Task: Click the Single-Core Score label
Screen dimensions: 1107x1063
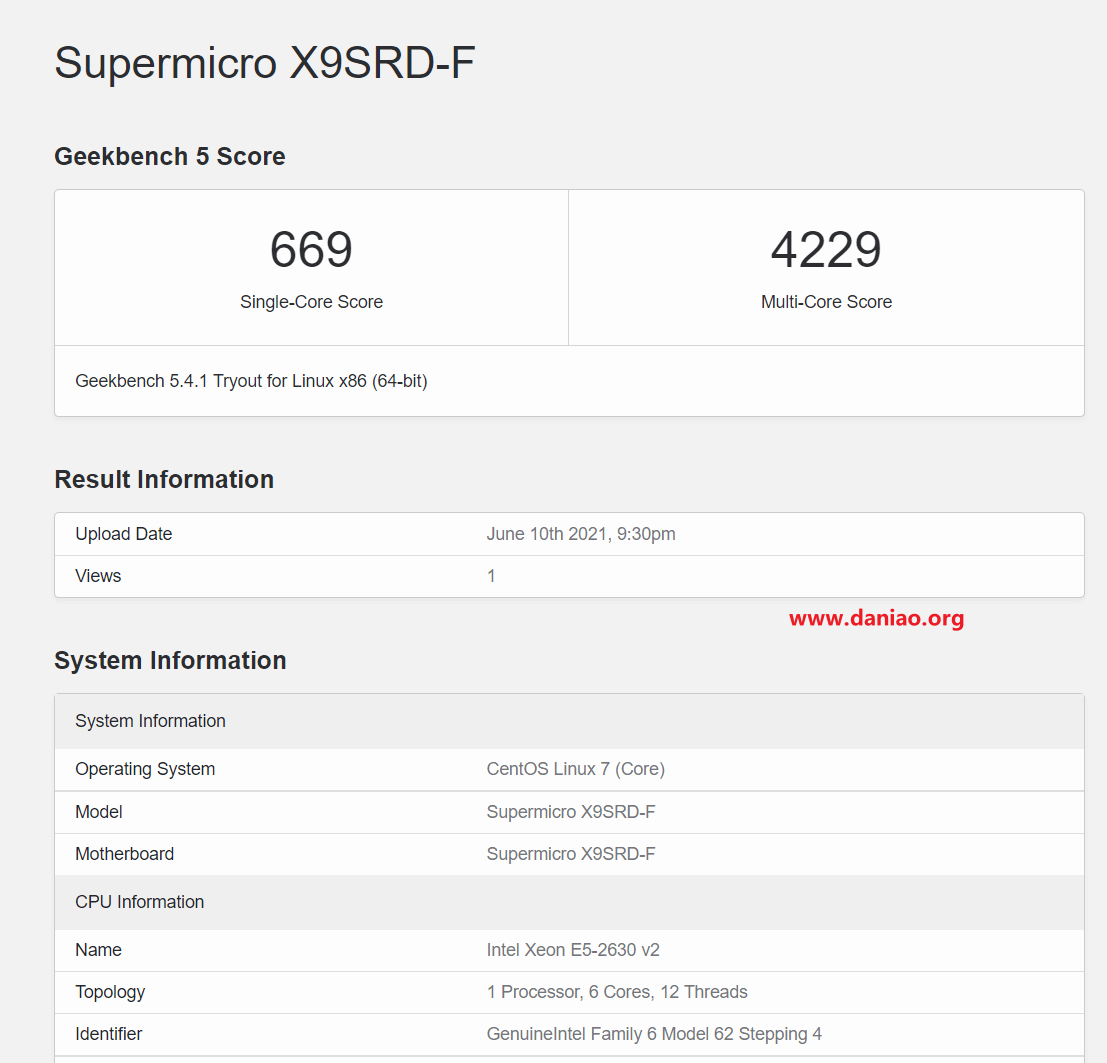Action: 311,302
